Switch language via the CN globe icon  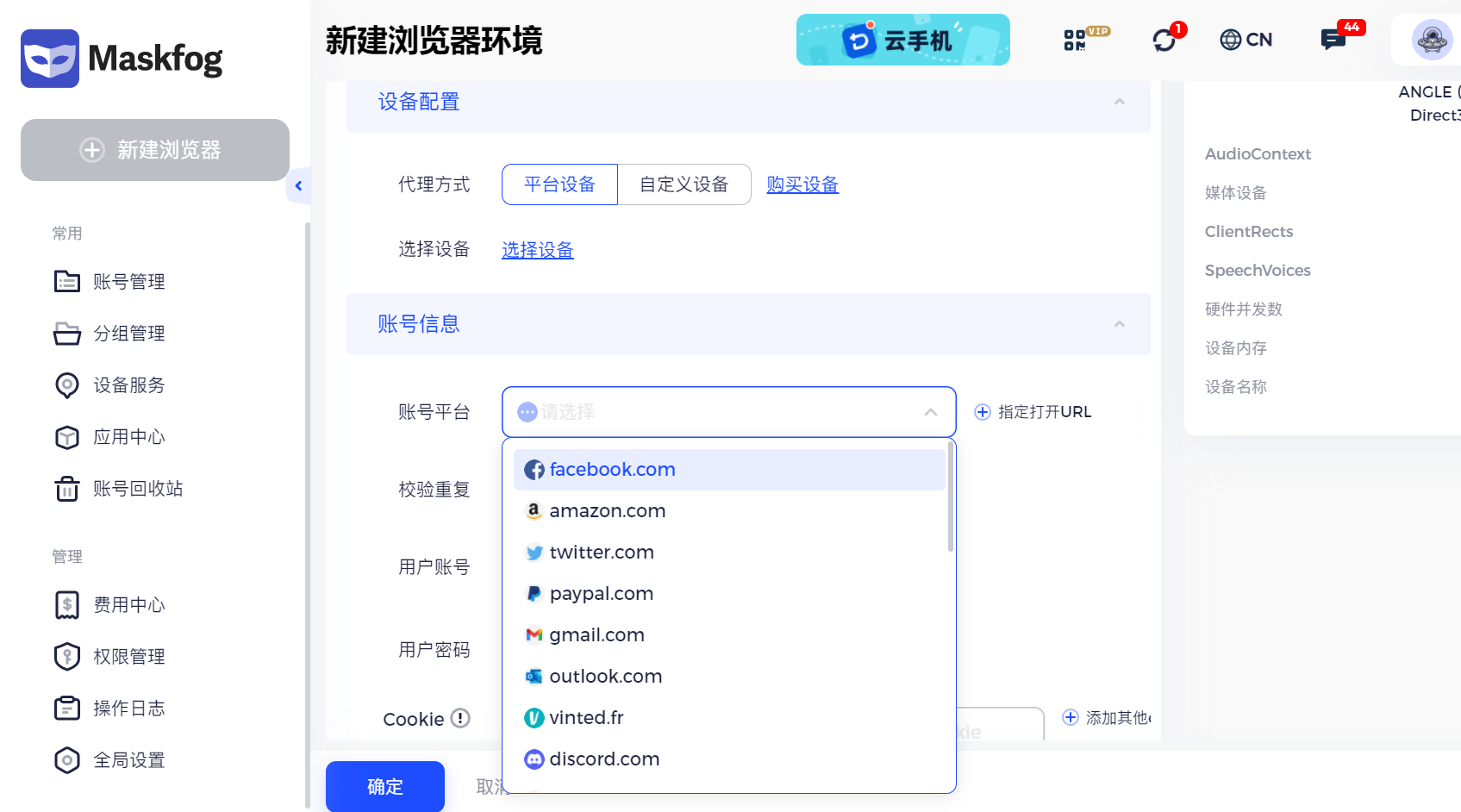[x=1246, y=40]
